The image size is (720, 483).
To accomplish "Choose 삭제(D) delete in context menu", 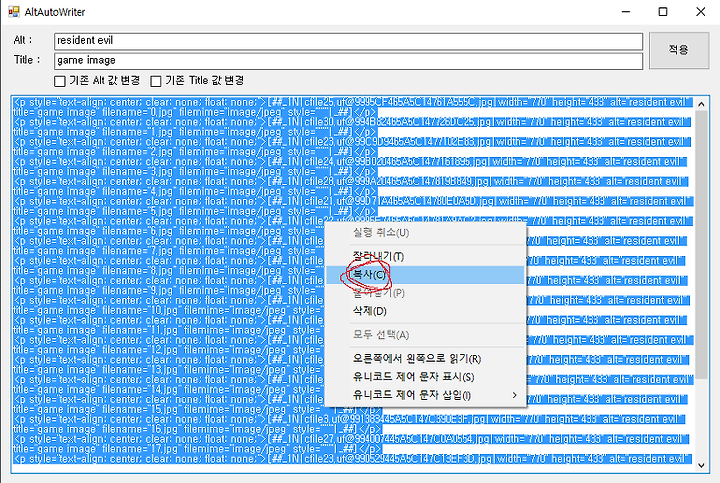I will tap(425, 311).
